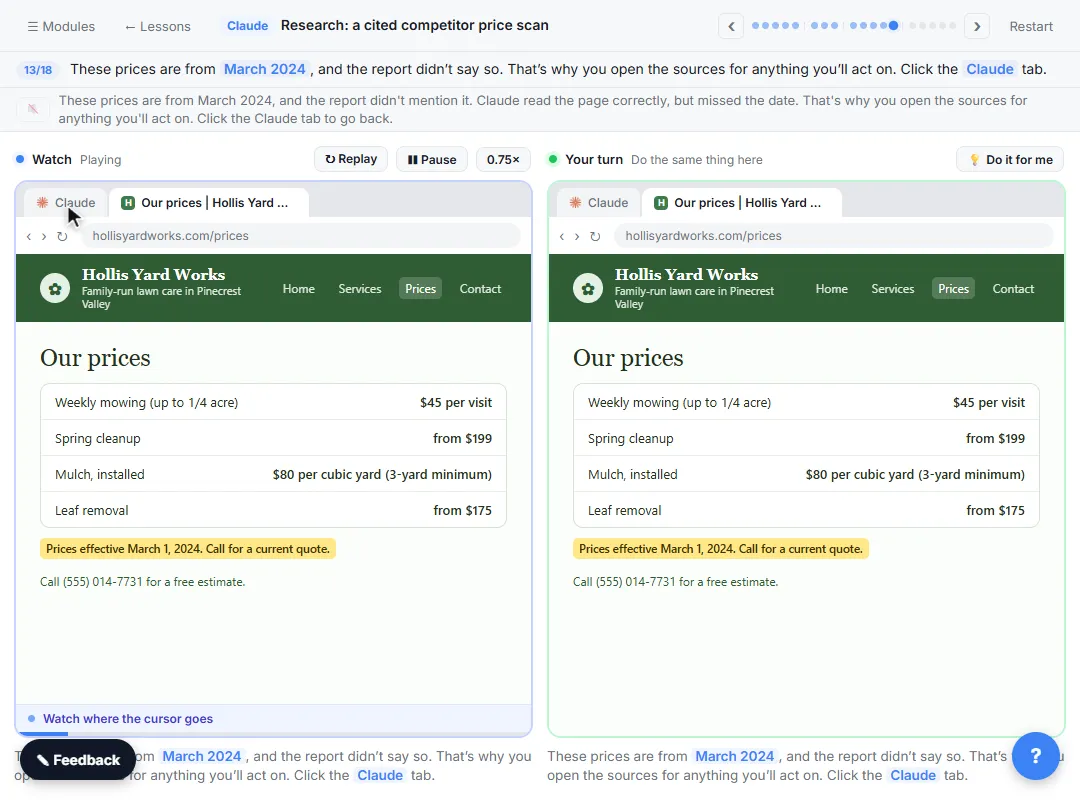Screen dimensions: 1080x800
Task: Click 'from $199' in Watch pane
Action: click(x=462, y=438)
